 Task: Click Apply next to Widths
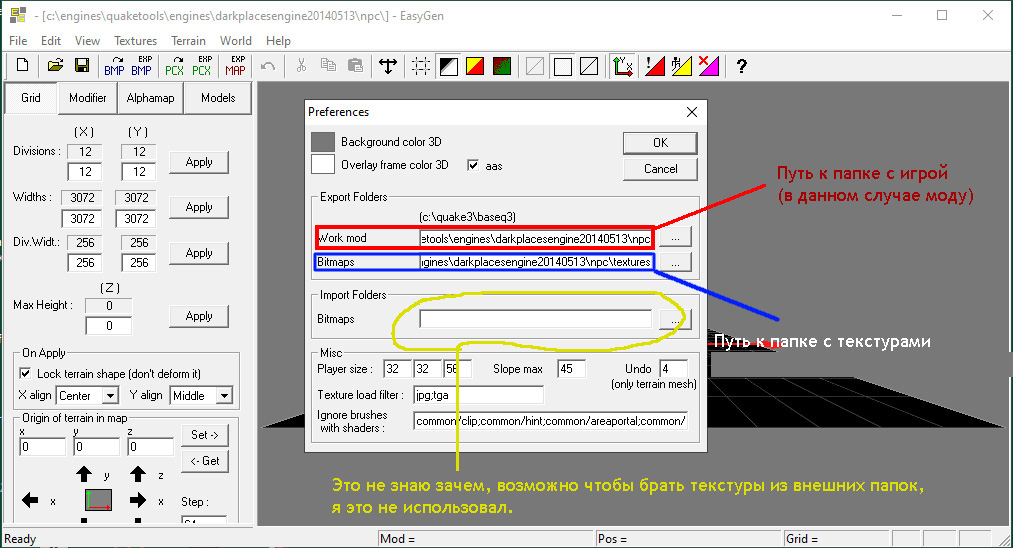click(x=199, y=207)
